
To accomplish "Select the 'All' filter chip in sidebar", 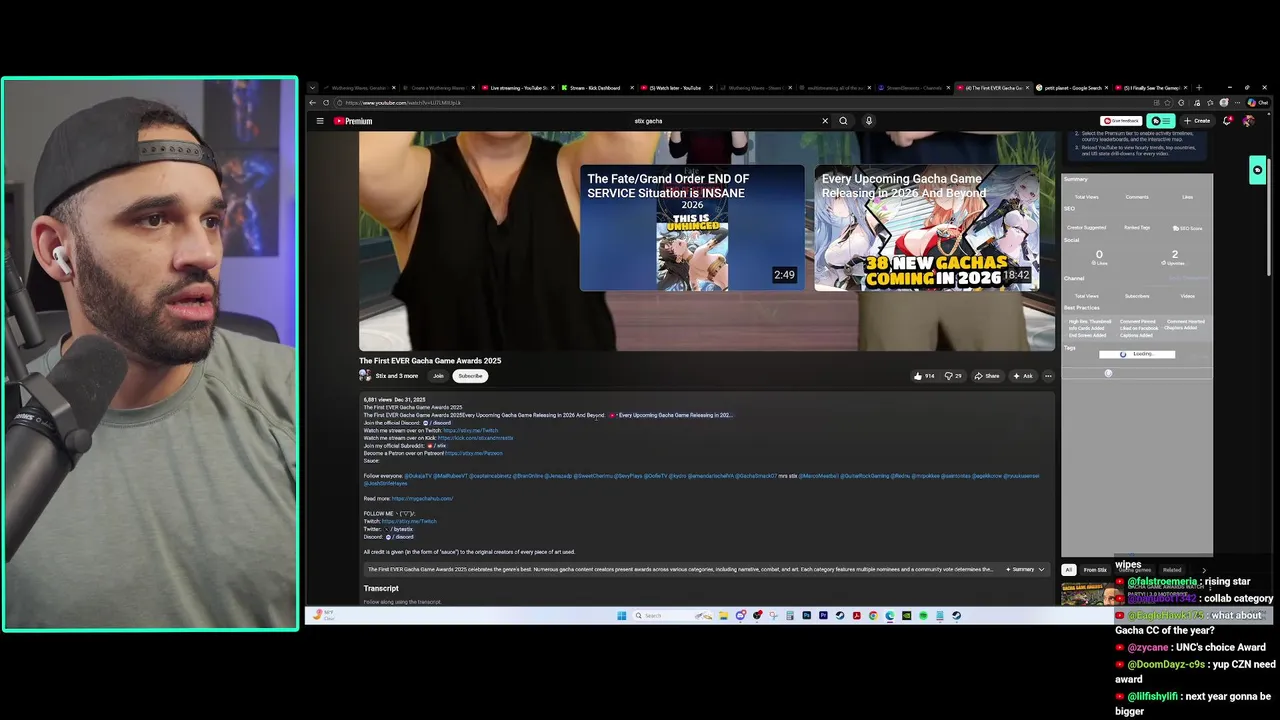I will click(x=1068, y=570).
